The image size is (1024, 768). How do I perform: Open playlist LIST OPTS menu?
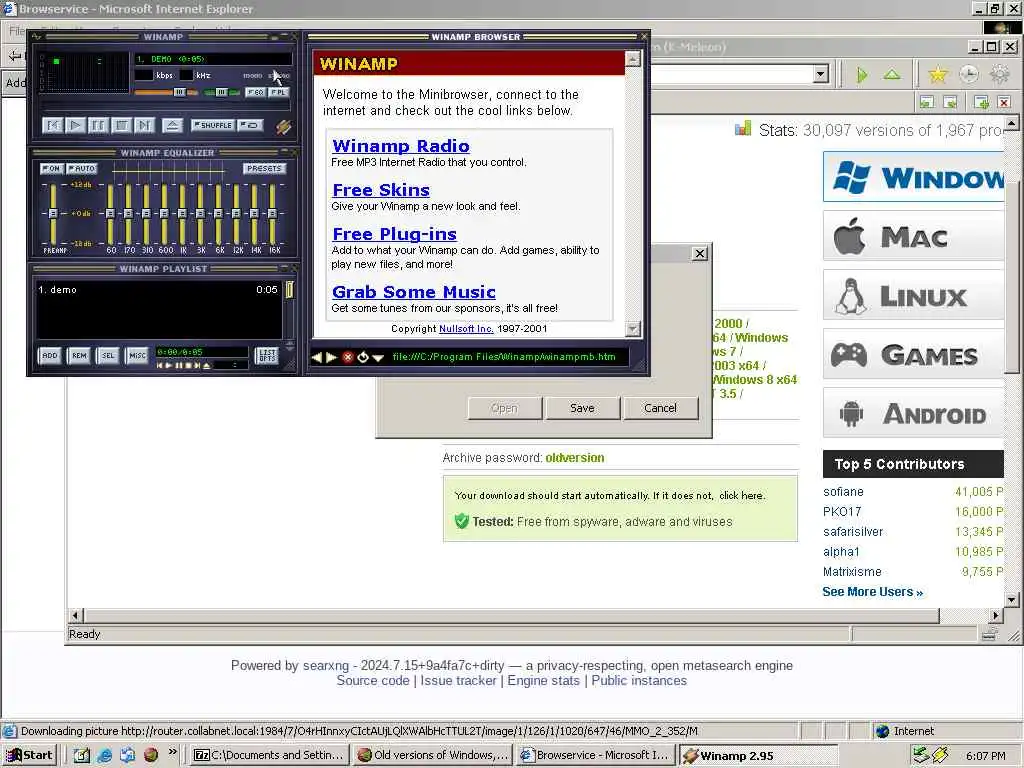[266, 355]
